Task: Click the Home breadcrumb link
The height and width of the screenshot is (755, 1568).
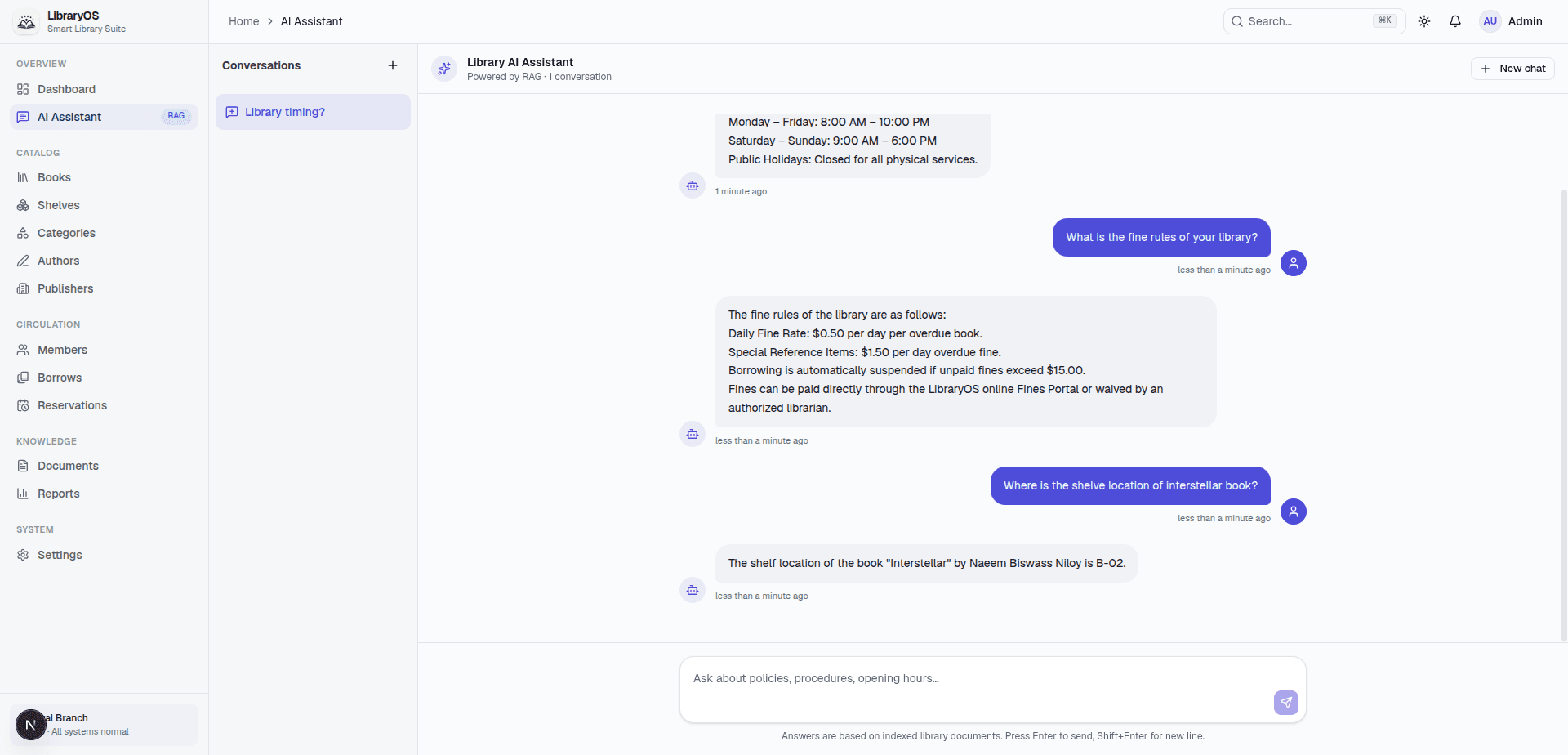Action: point(243,21)
